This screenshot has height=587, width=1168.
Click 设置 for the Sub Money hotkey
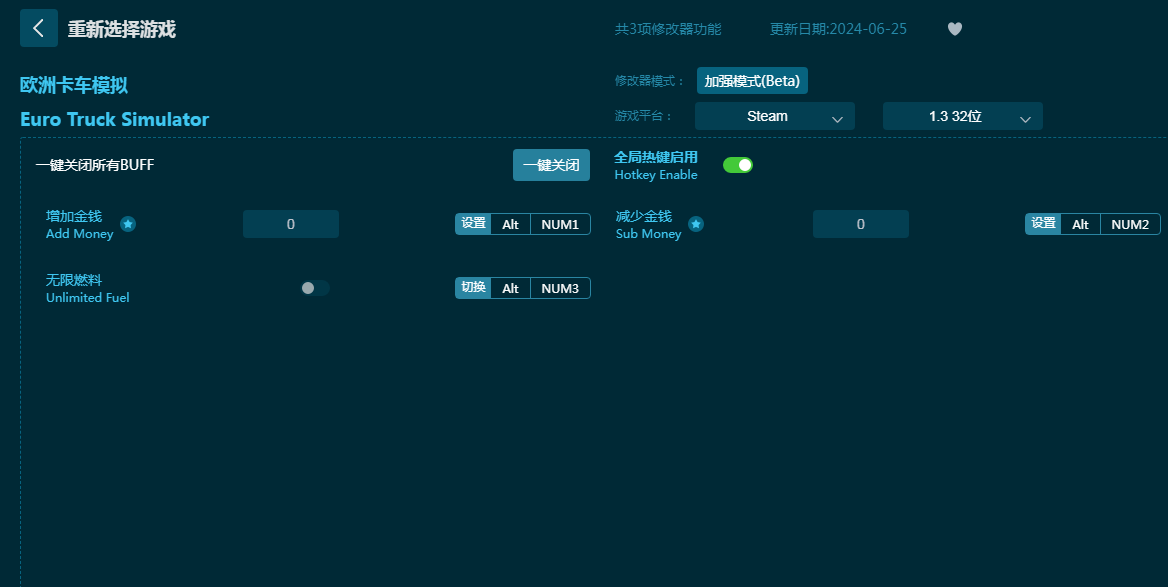[1043, 224]
